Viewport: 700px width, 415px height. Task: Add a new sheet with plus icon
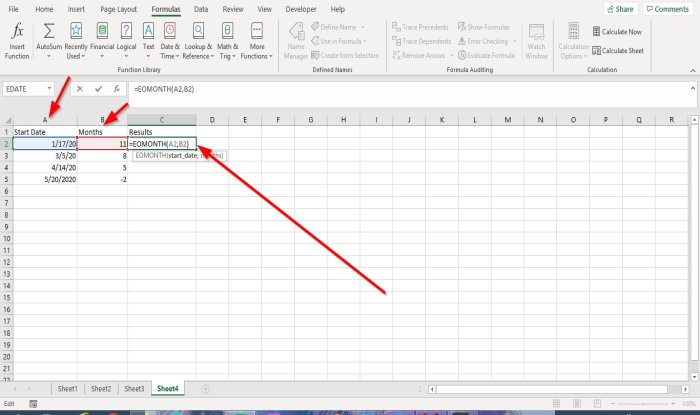(205, 389)
